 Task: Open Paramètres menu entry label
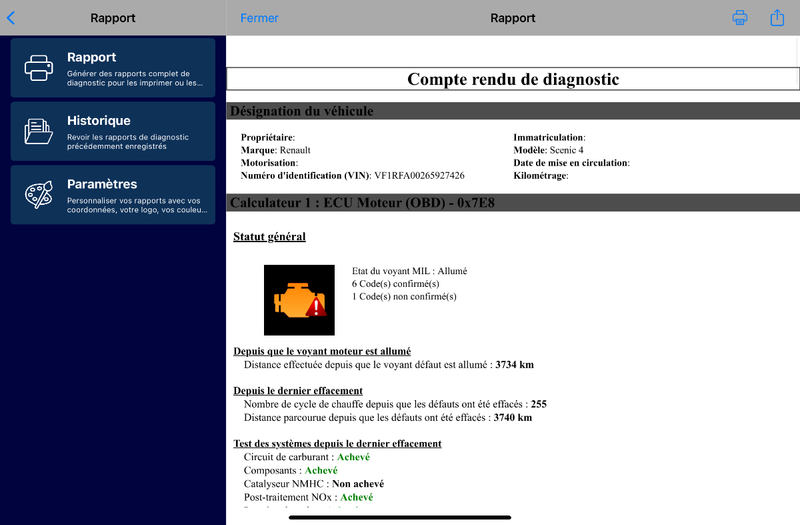[102, 184]
